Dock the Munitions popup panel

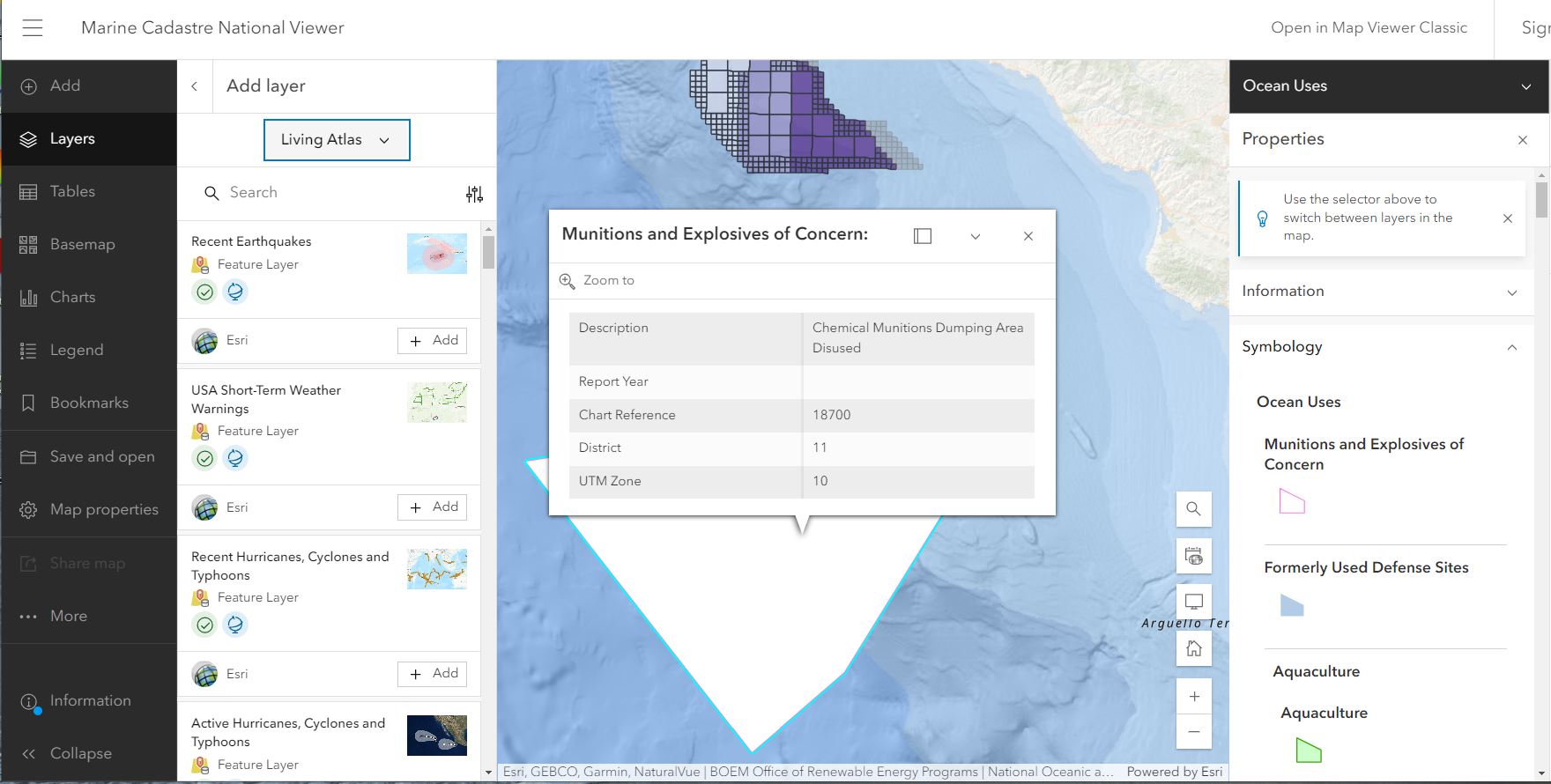coord(922,236)
